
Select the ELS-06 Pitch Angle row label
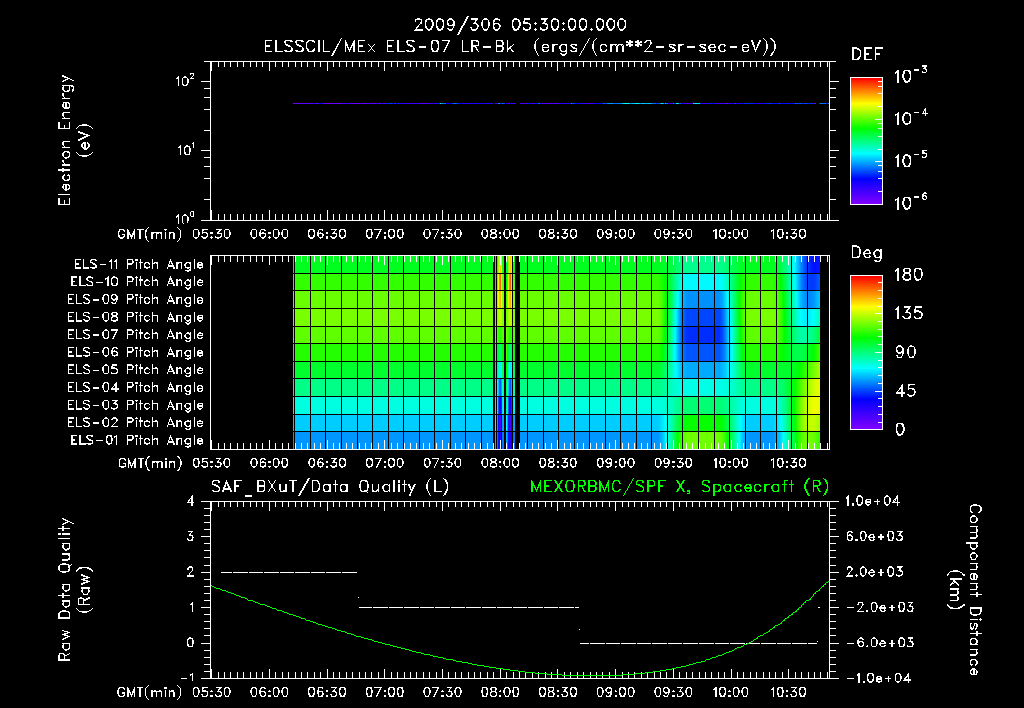pyautogui.click(x=135, y=353)
